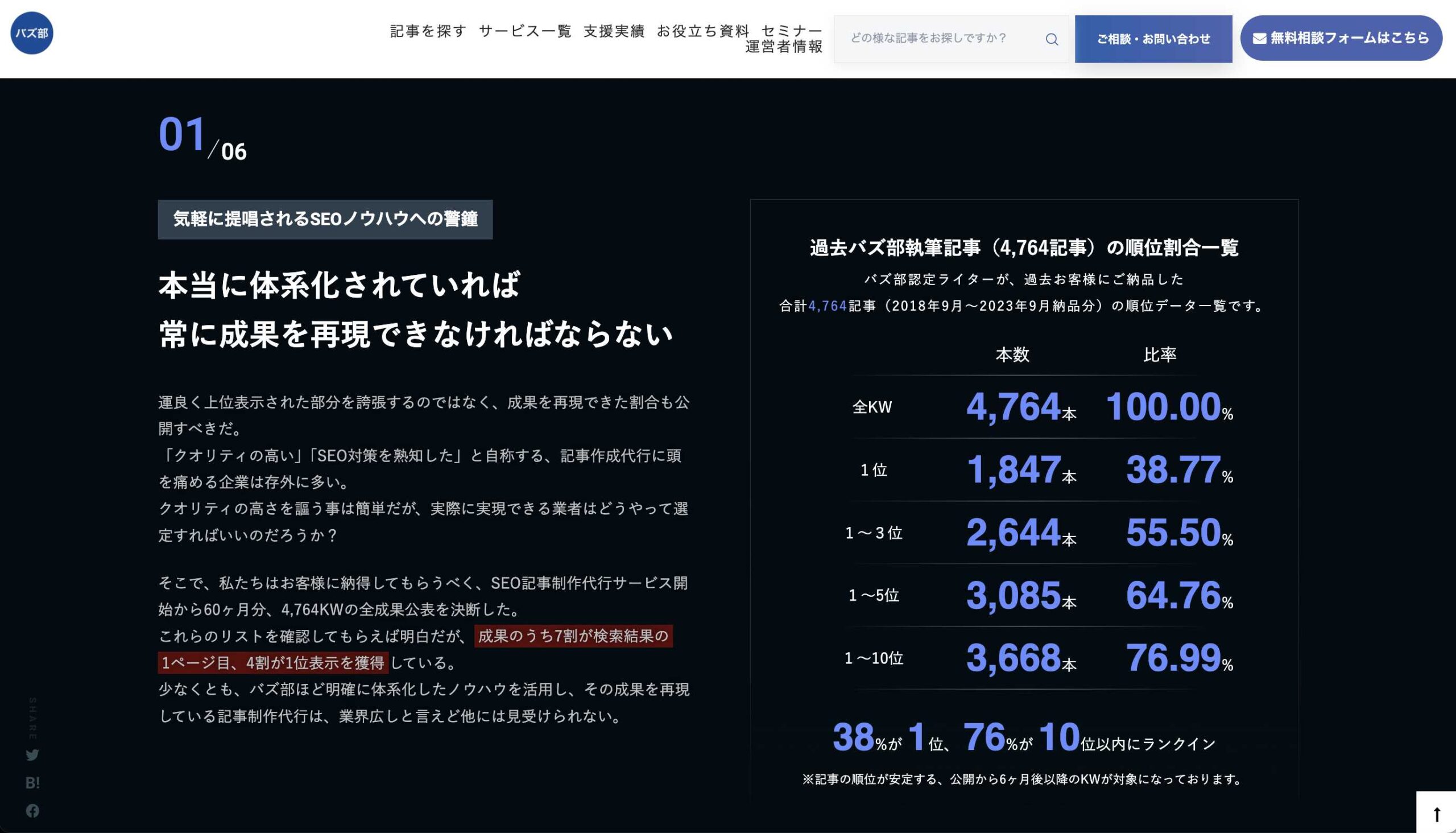Image resolution: width=1456 pixels, height=833 pixels.
Task: Click the 01 section number
Action: tap(182, 134)
